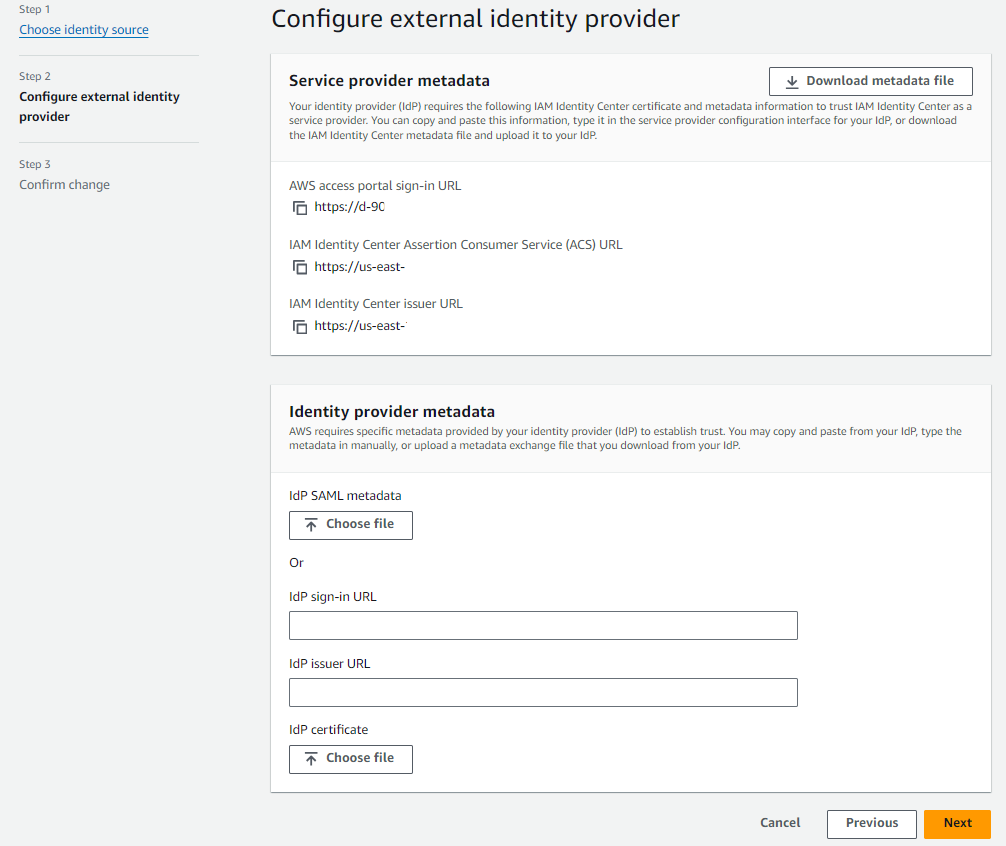Image resolution: width=1006 pixels, height=846 pixels.
Task: Focus the IdP issuer URL field
Action: (x=543, y=692)
